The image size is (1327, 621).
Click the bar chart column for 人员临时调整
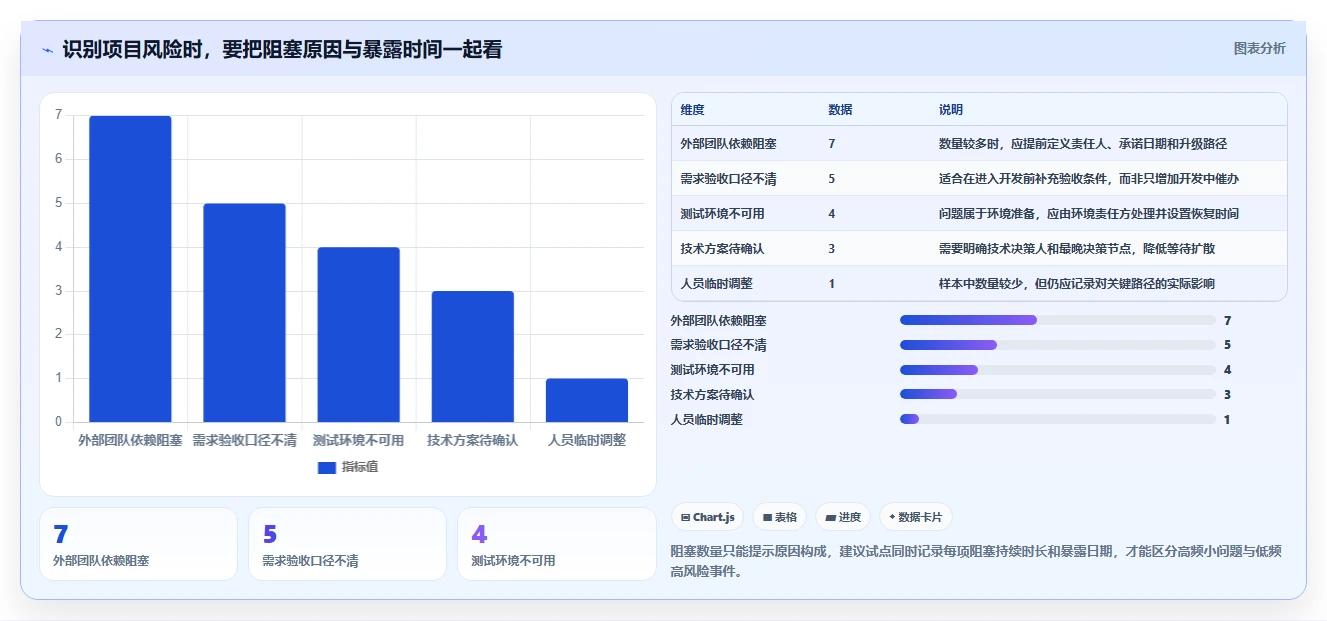[587, 400]
